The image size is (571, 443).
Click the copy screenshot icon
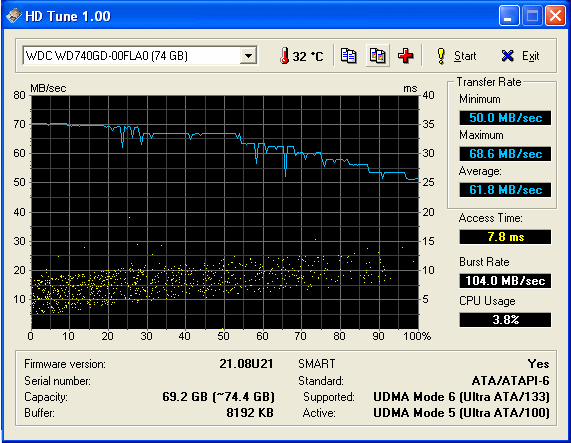(x=378, y=56)
